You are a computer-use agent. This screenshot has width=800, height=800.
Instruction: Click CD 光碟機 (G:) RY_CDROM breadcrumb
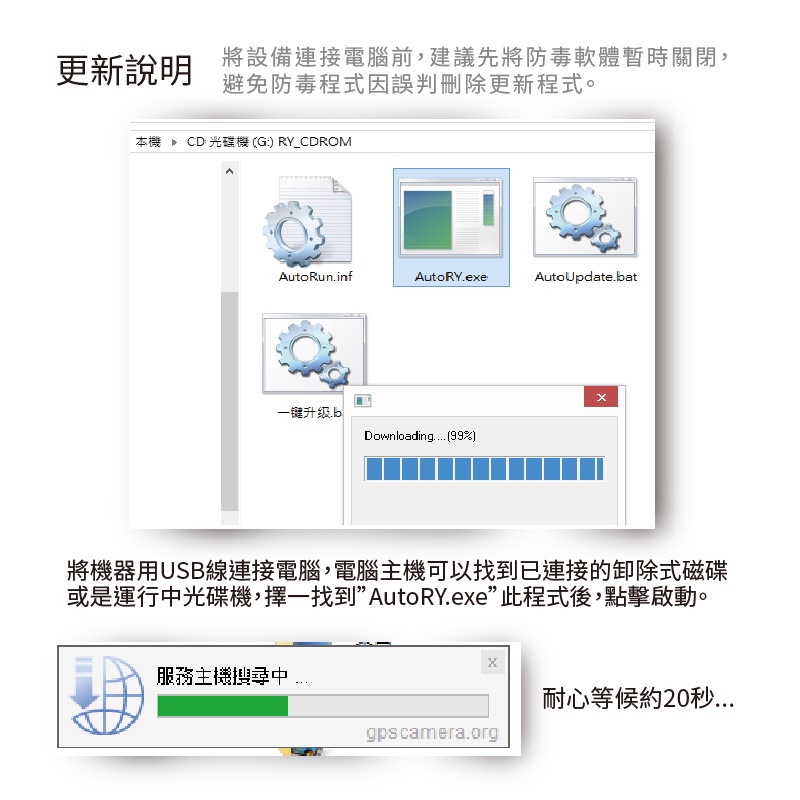tap(269, 142)
